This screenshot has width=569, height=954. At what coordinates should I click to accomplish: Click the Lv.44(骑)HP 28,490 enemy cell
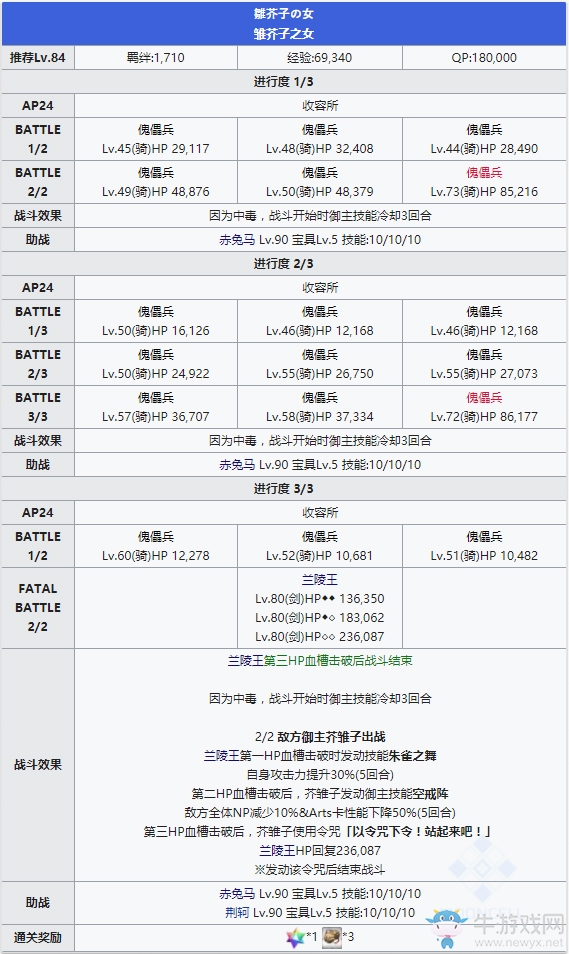(x=484, y=139)
